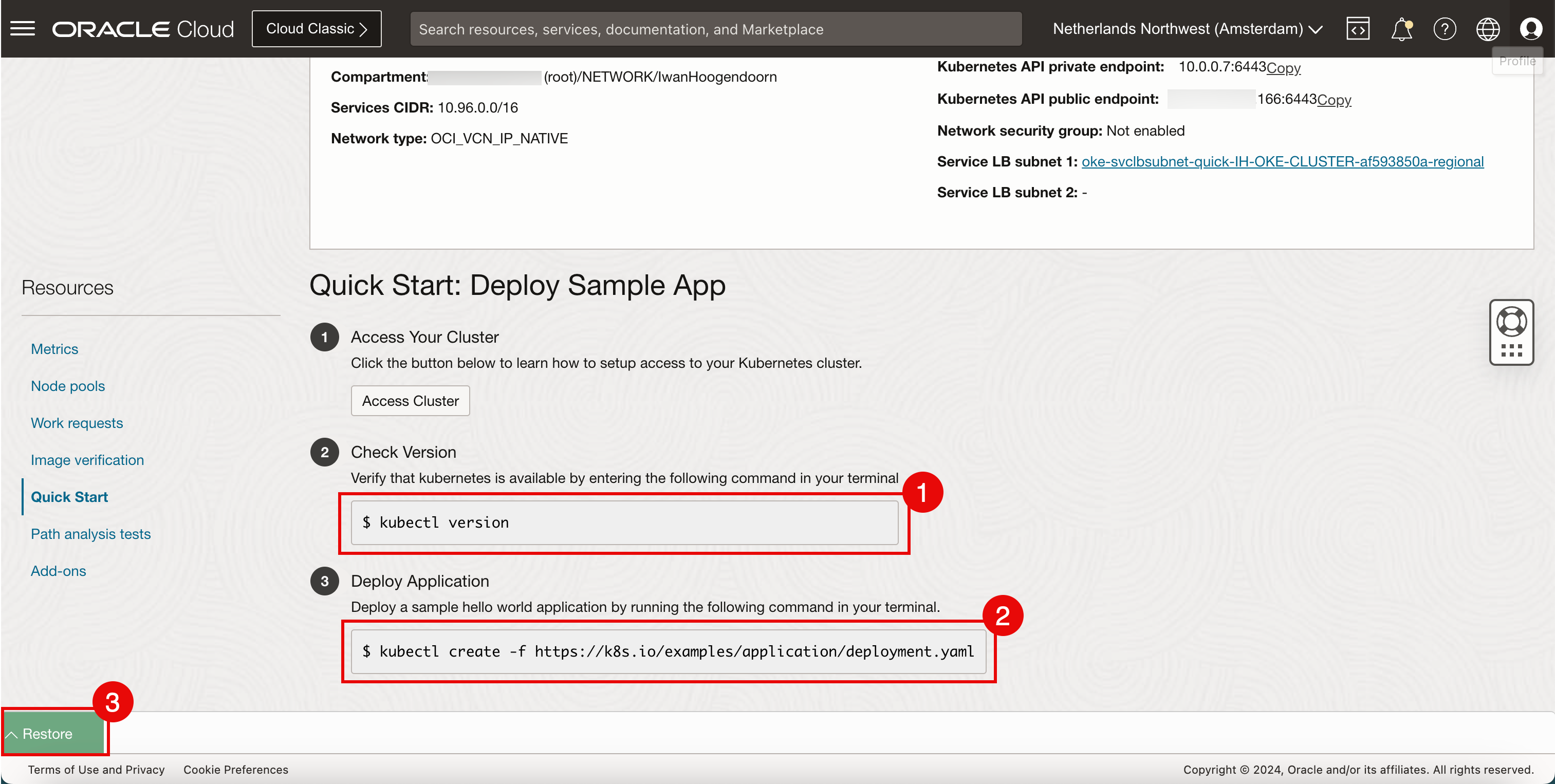
Task: Open the Service LB subnet 1 link
Action: click(x=1282, y=161)
